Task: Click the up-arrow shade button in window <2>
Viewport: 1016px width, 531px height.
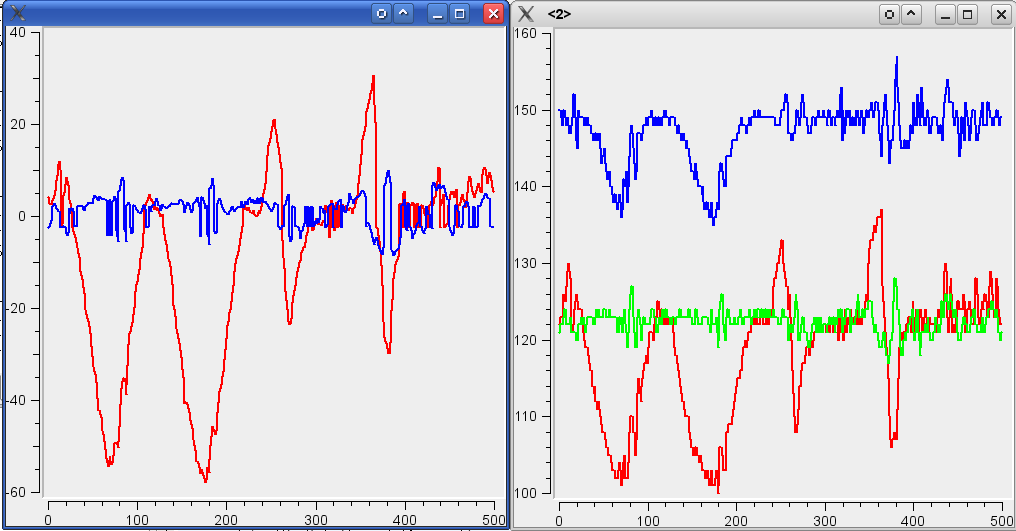Action: click(912, 14)
